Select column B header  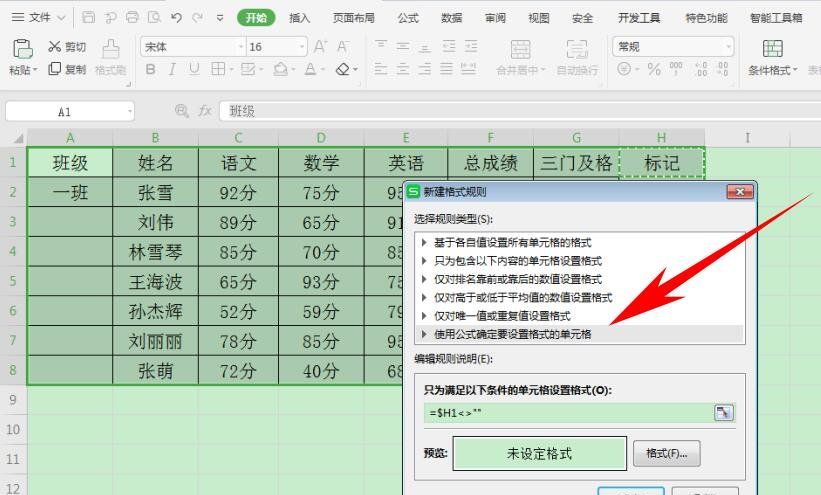click(x=156, y=138)
